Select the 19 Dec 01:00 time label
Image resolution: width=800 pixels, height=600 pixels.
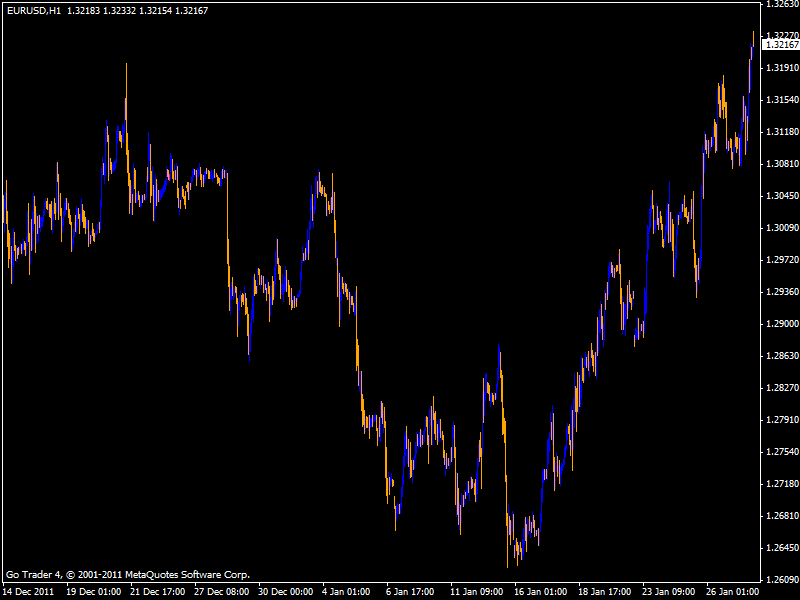(94, 592)
